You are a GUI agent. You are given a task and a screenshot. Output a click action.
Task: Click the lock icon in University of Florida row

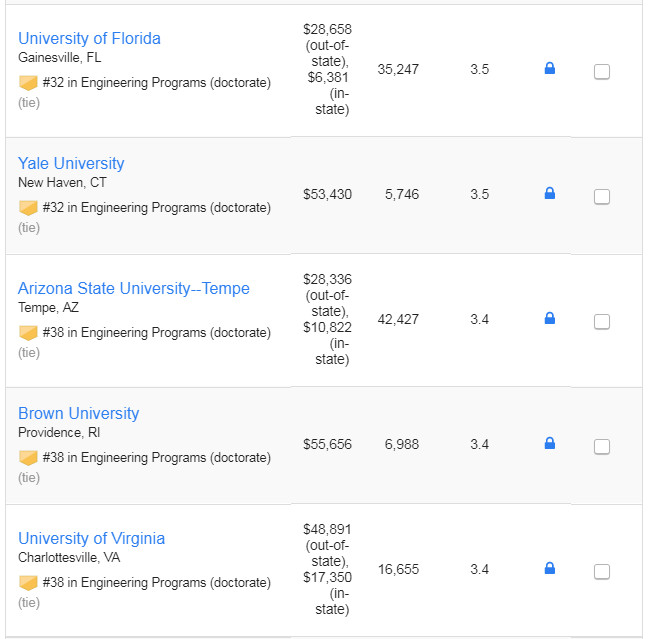click(x=549, y=68)
